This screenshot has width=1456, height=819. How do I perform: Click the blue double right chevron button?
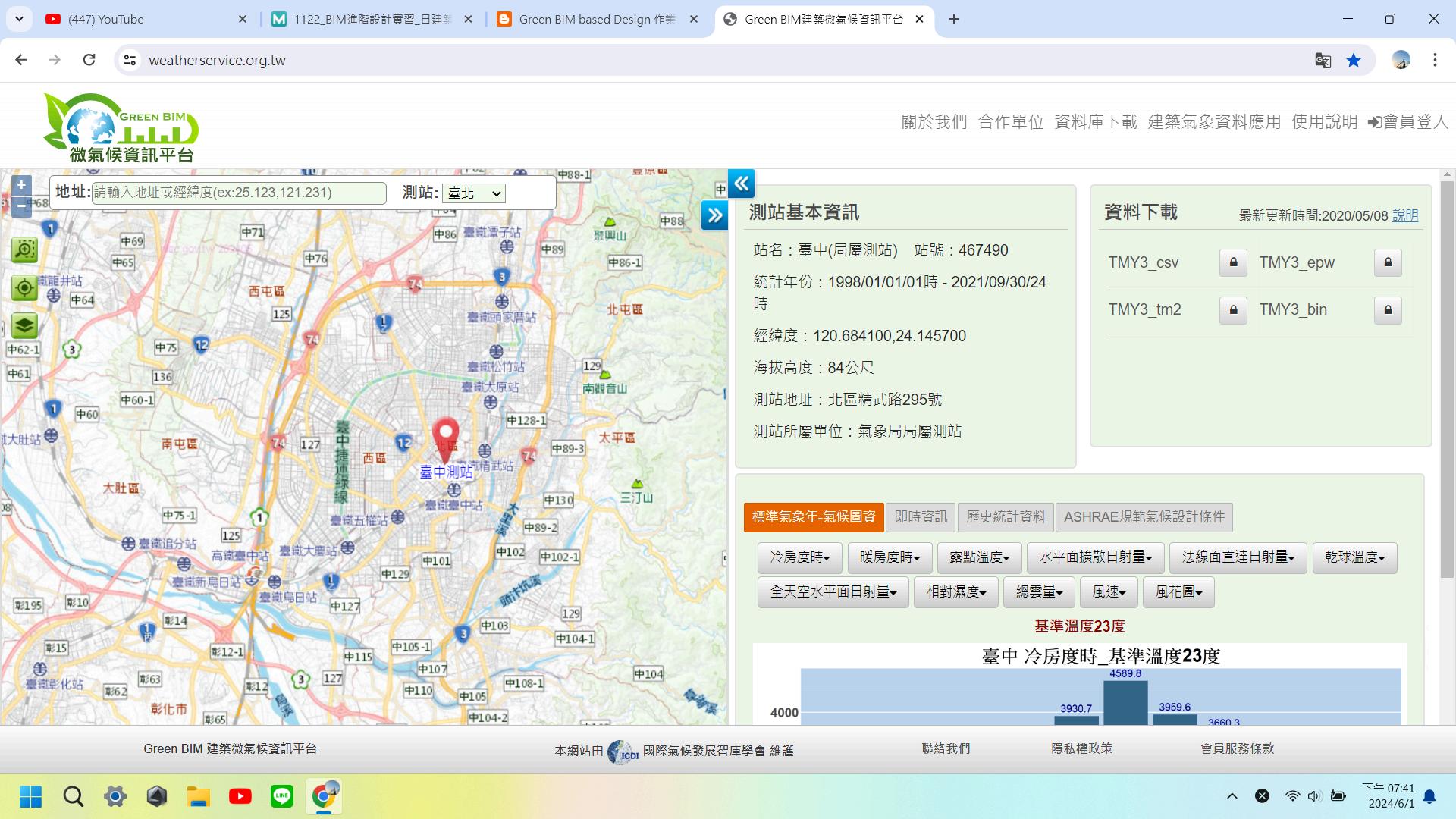[x=714, y=215]
